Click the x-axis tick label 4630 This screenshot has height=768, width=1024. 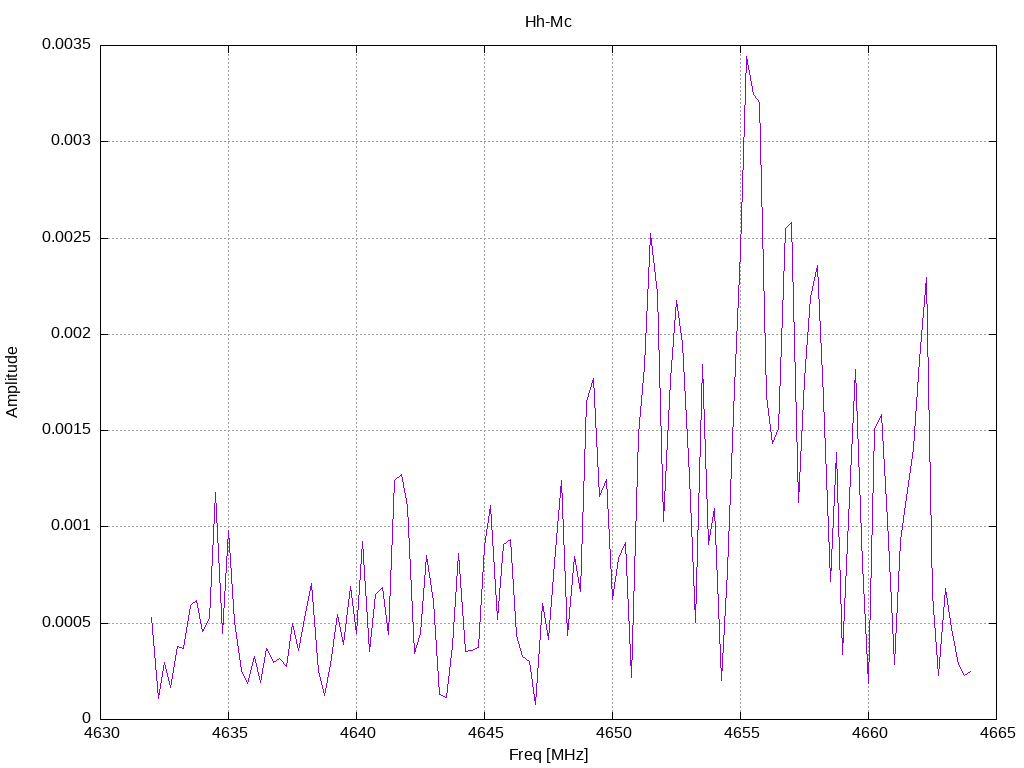tap(101, 733)
